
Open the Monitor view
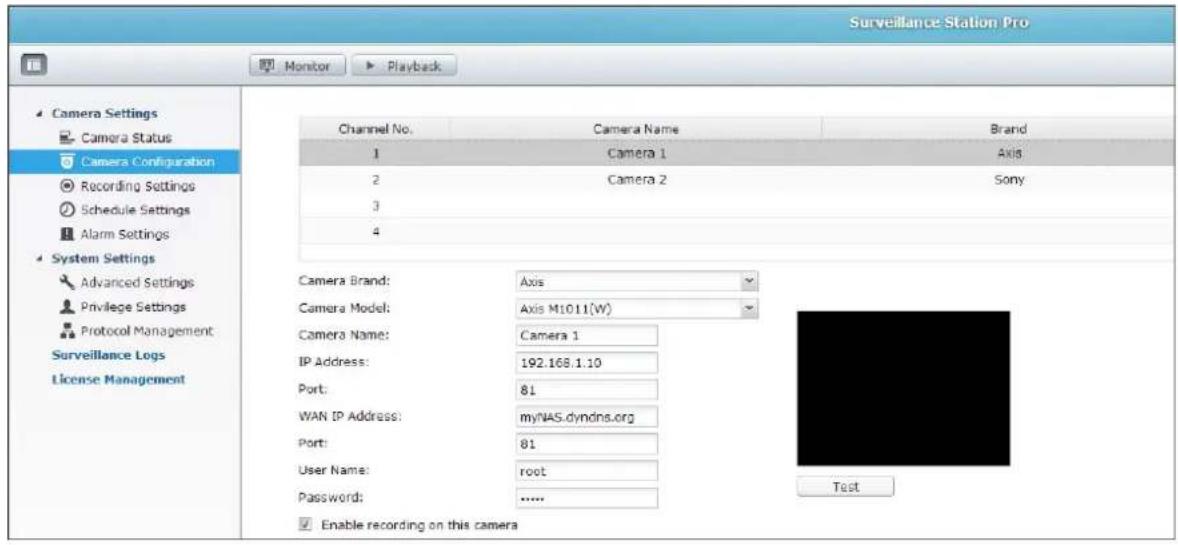point(298,65)
